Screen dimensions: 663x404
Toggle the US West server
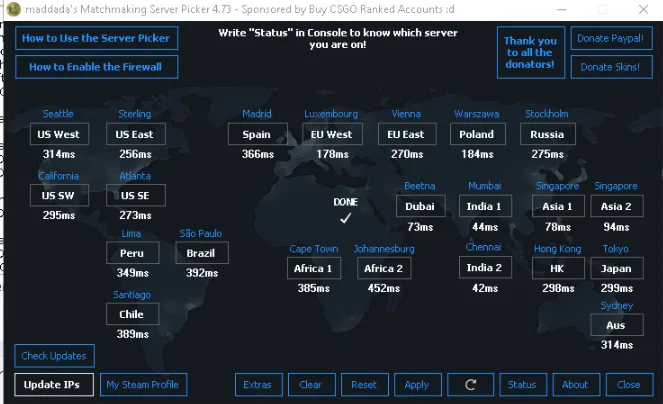click(x=58, y=134)
